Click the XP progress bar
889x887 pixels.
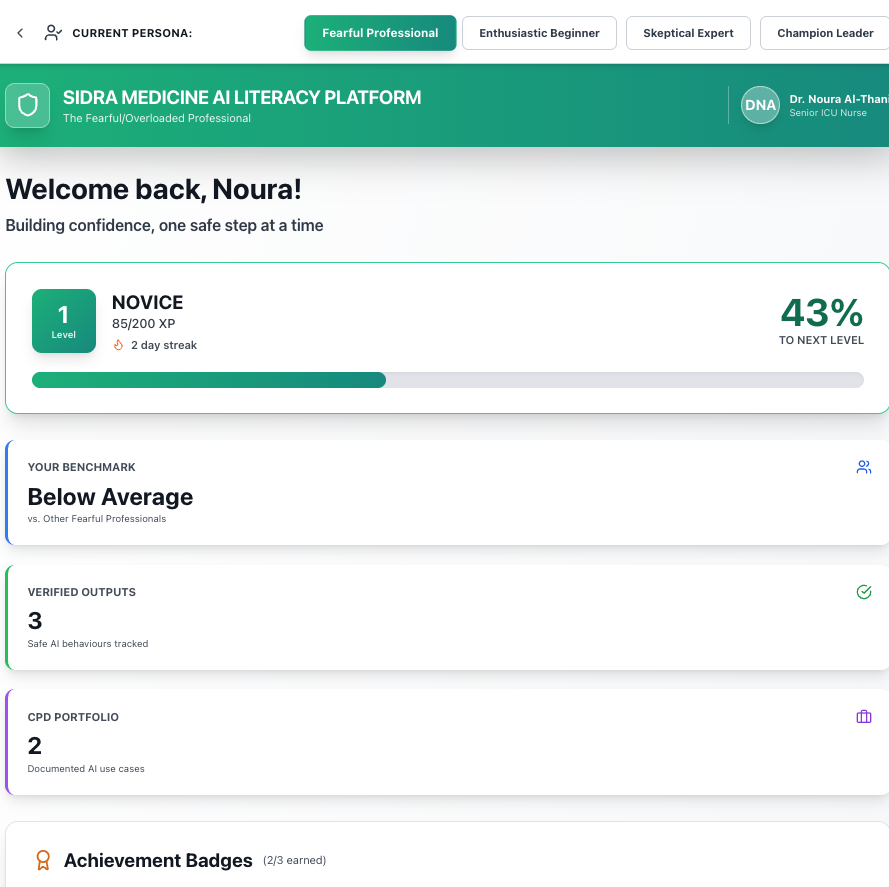pyautogui.click(x=447, y=380)
